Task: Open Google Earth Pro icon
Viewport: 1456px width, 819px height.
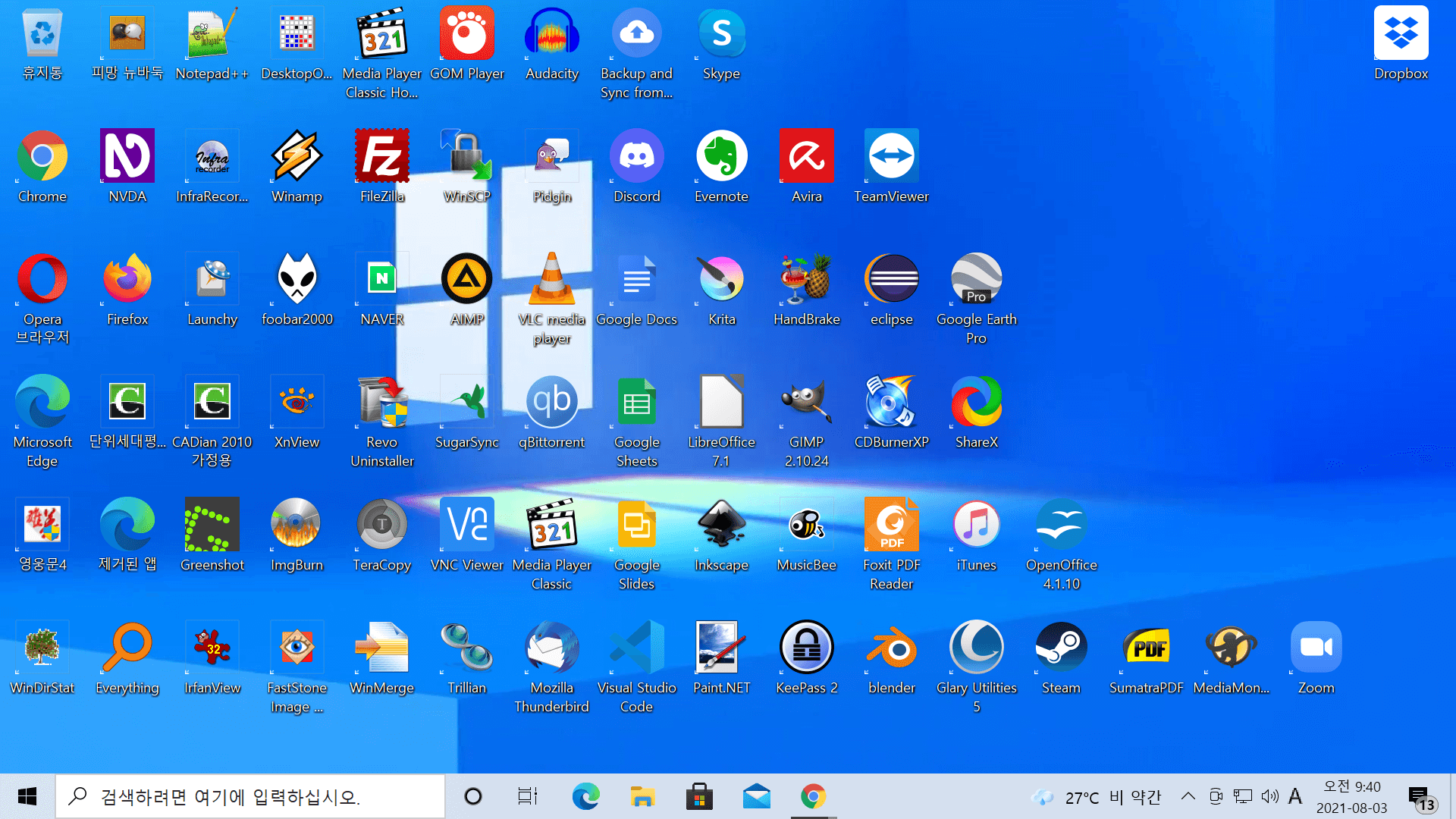Action: coord(976,299)
